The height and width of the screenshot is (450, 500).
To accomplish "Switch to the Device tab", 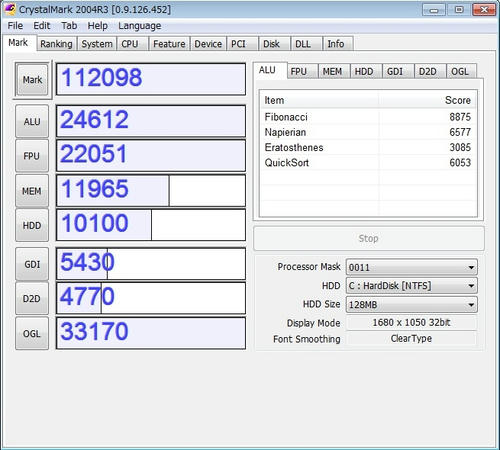I will pyautogui.click(x=208, y=44).
